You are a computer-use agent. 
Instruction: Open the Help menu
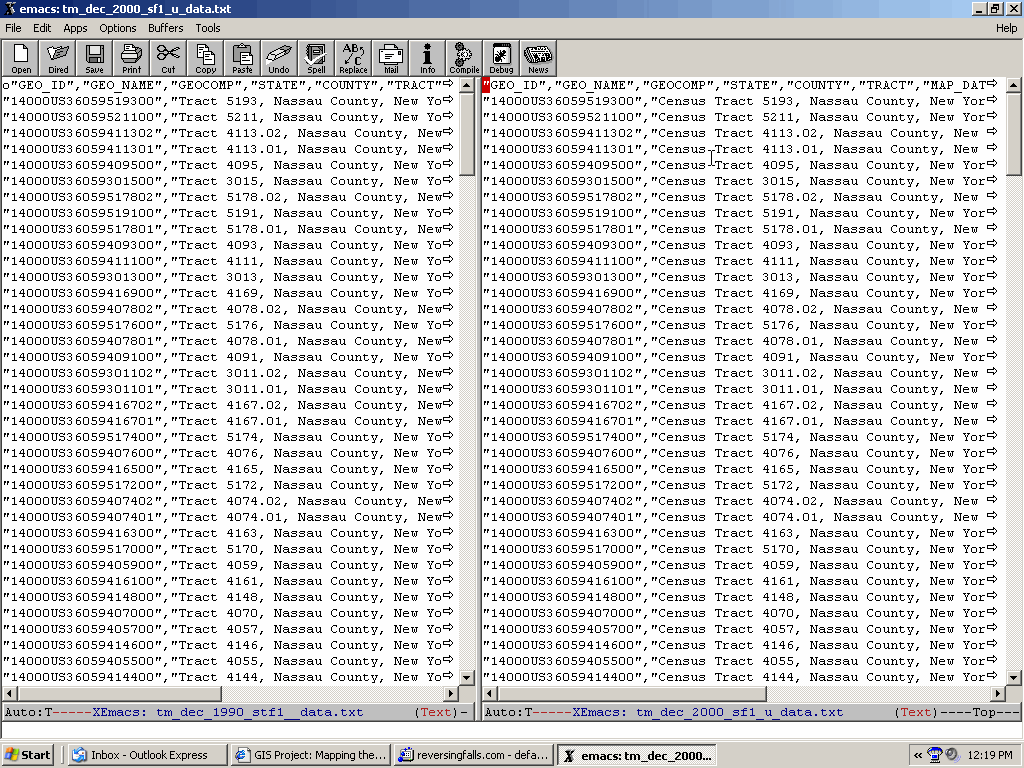[1006, 28]
